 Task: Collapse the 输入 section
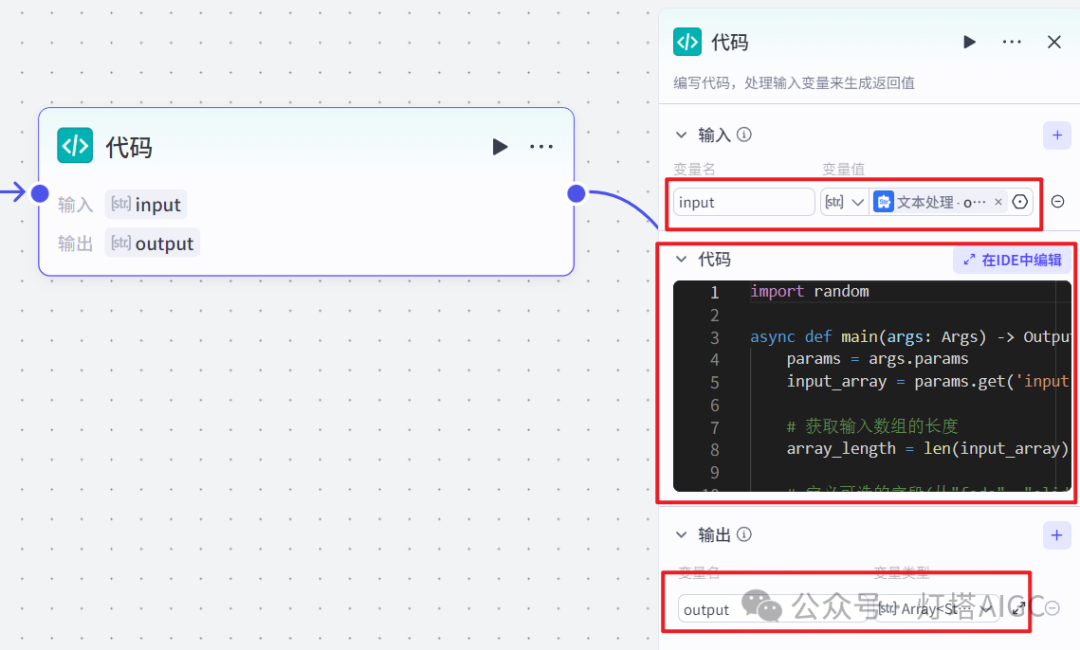pyautogui.click(x=681, y=135)
